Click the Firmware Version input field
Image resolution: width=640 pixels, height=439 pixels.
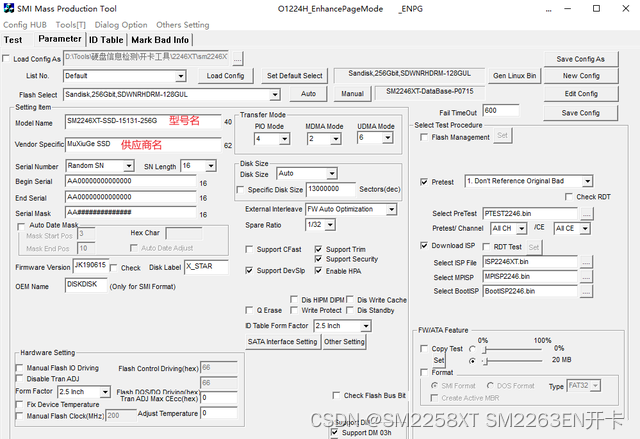click(x=90, y=266)
